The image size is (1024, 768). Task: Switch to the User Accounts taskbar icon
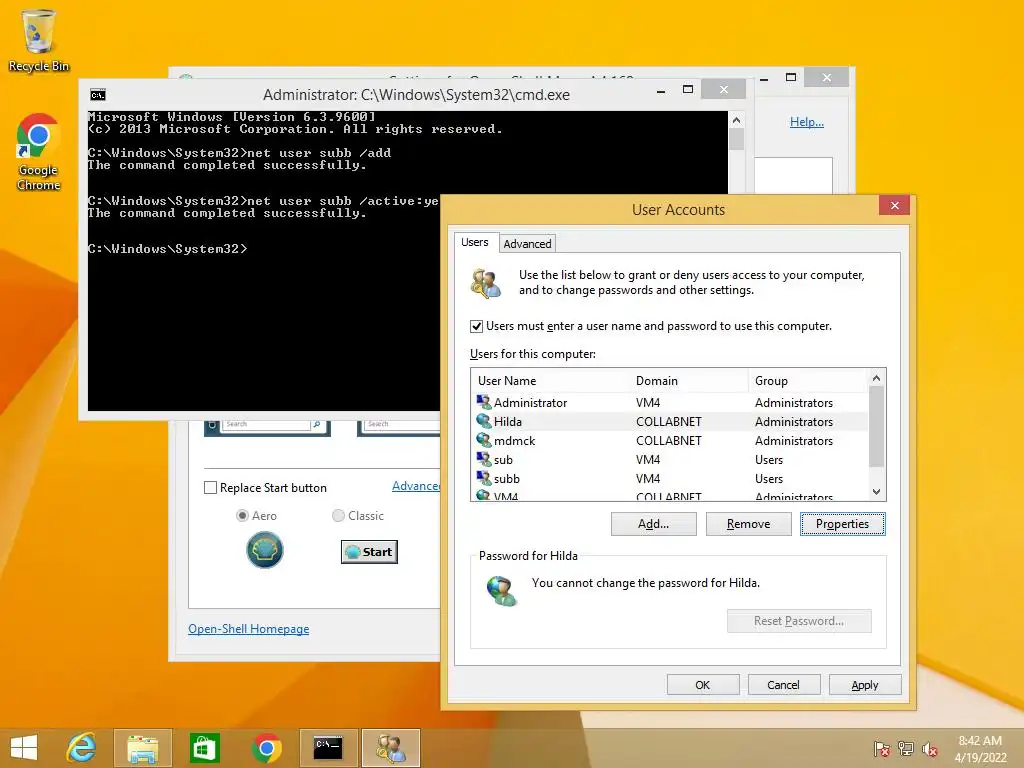(x=390, y=748)
